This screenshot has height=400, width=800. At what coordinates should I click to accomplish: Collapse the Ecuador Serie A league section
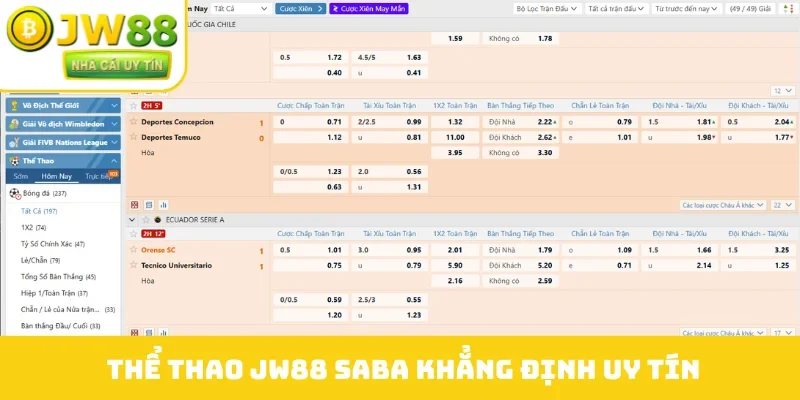(x=132, y=220)
